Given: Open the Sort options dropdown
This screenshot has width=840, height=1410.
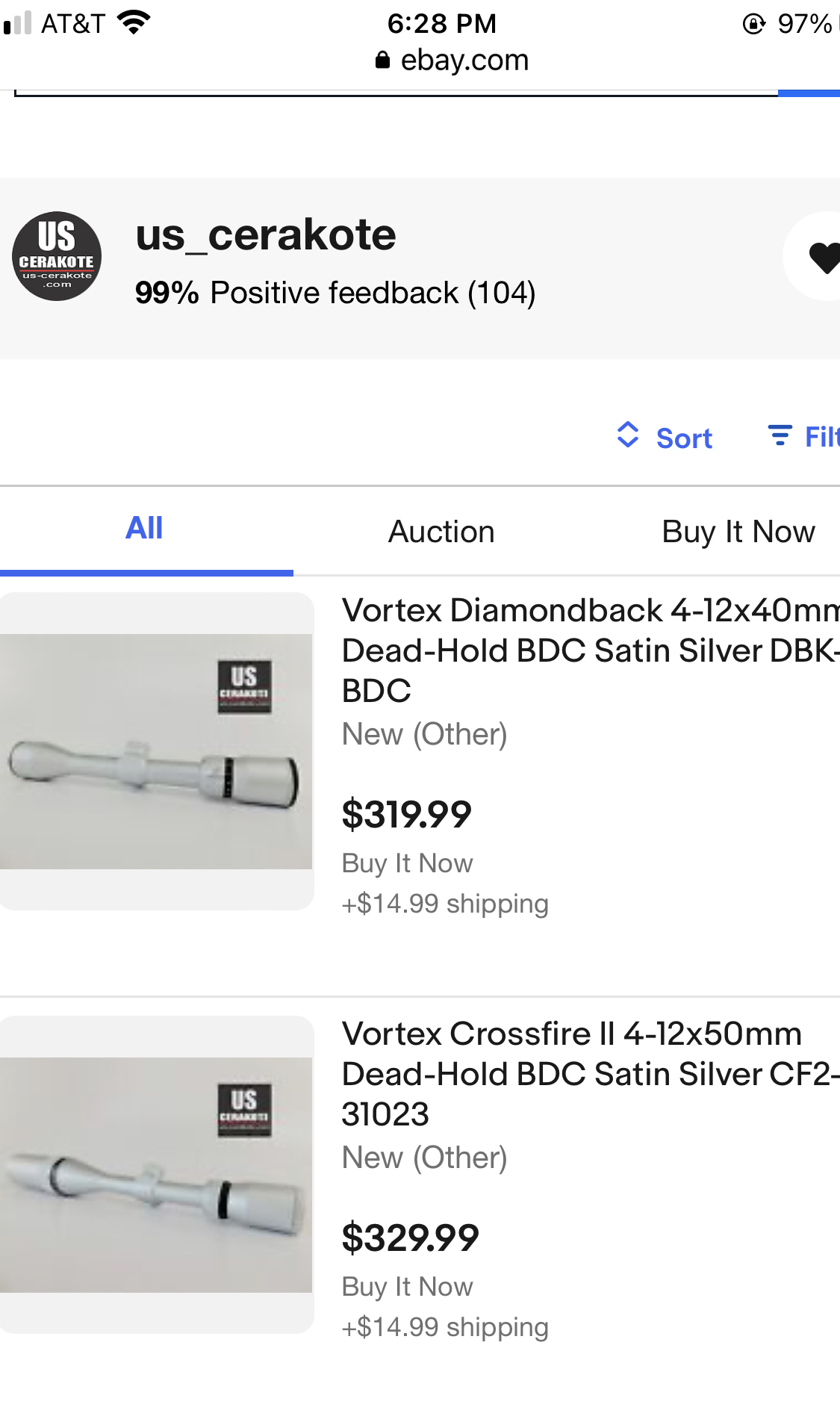Looking at the screenshot, I should [x=665, y=436].
